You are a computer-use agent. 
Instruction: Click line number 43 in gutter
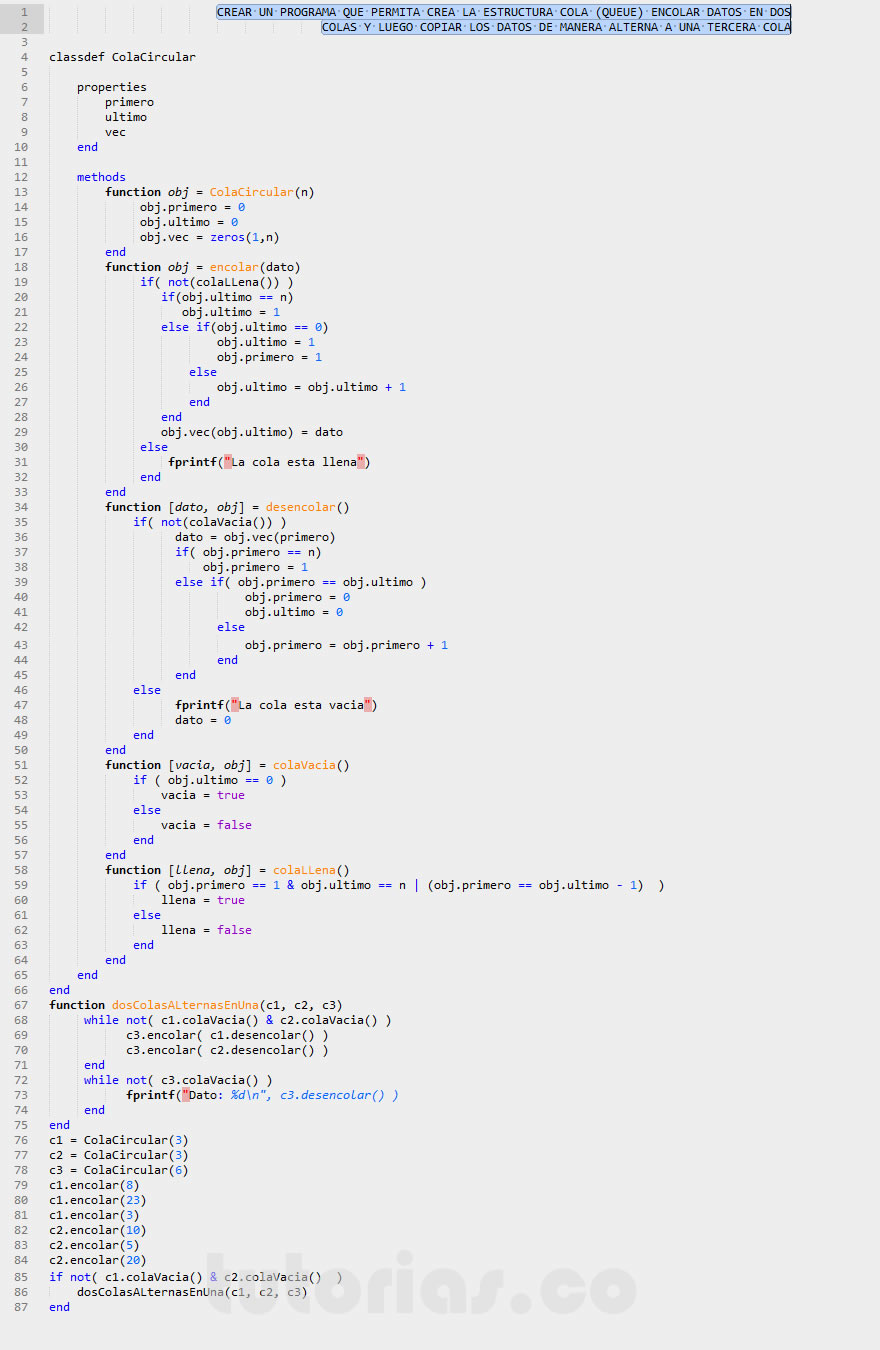[x=22, y=645]
